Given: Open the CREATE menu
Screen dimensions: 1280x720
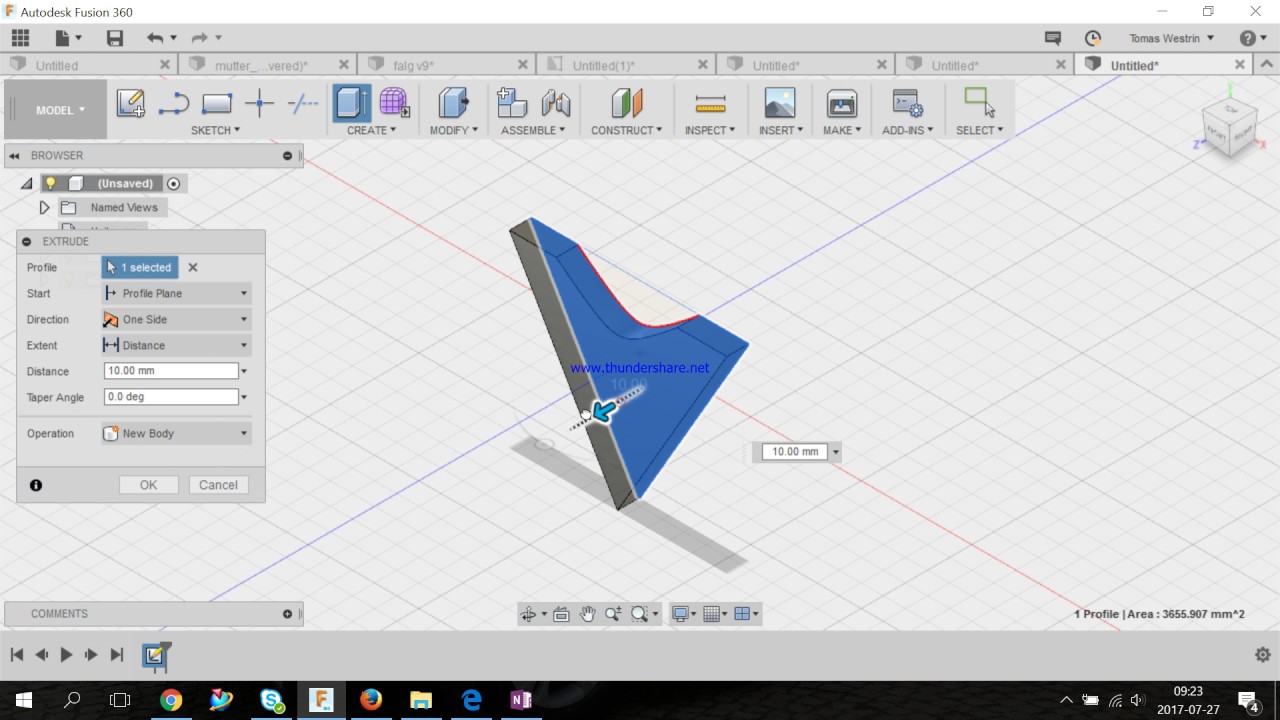Looking at the screenshot, I should [x=371, y=130].
